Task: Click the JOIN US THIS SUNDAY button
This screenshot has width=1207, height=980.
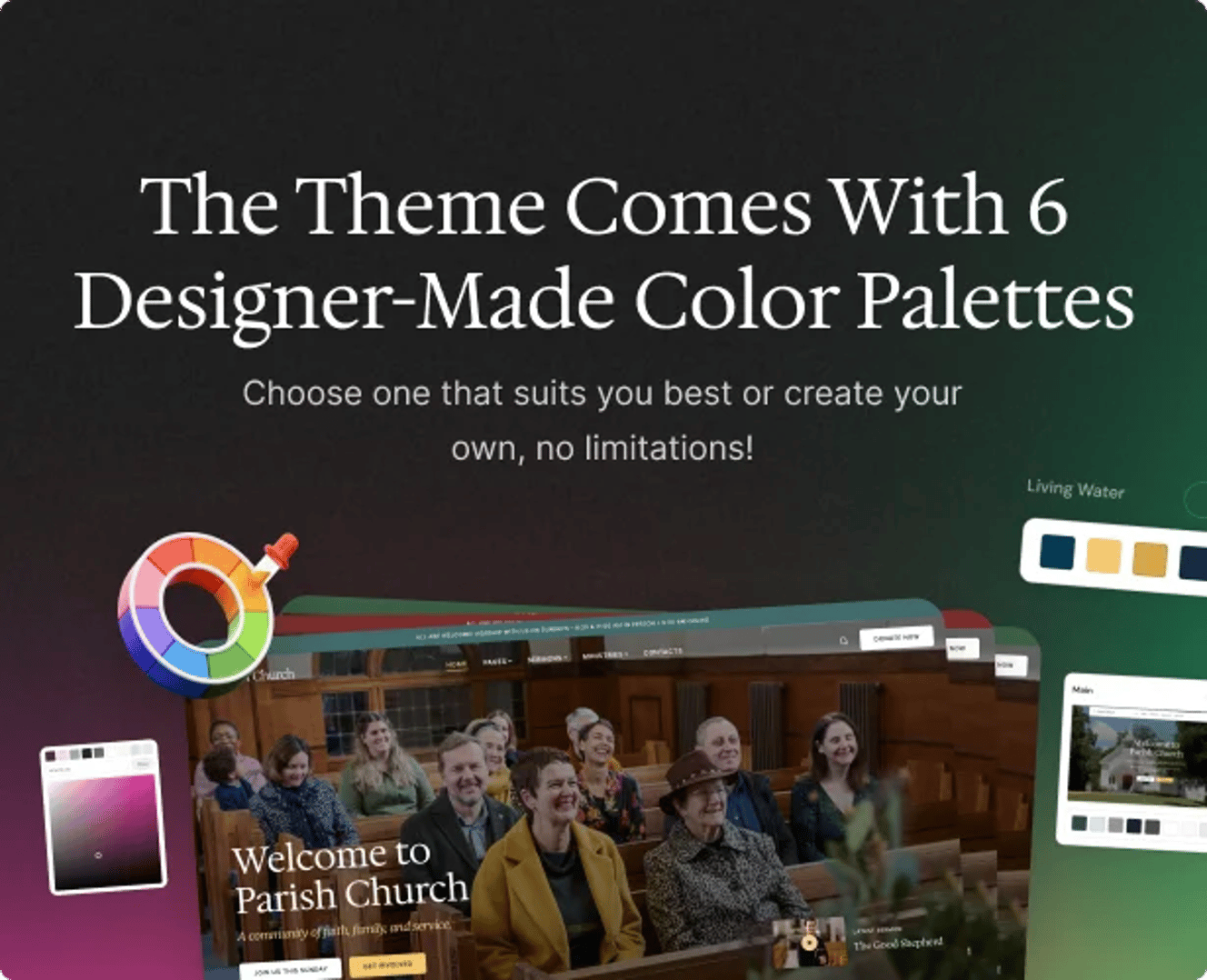Action: click(x=290, y=970)
